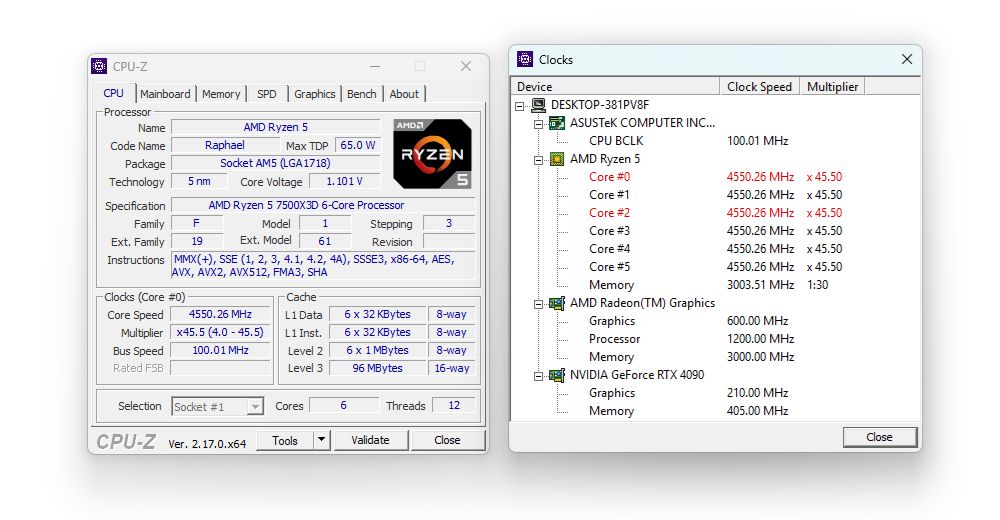Select Core #3 in the clocks tree
This screenshot has width=1000, height=520.
609,231
